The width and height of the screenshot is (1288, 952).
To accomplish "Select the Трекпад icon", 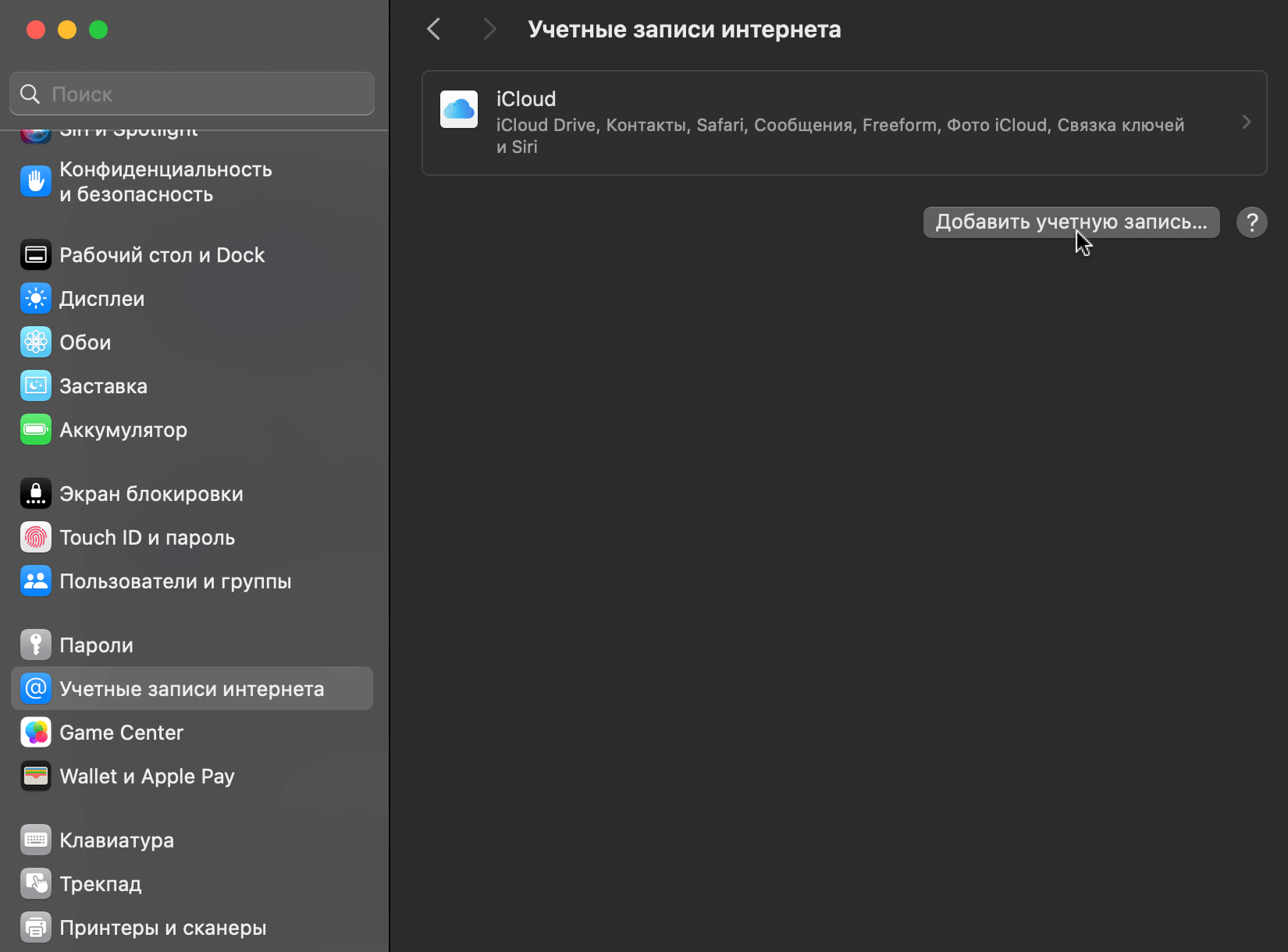I will (35, 883).
